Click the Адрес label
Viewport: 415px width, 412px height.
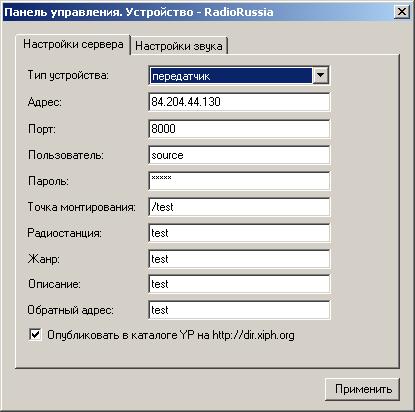(45, 102)
